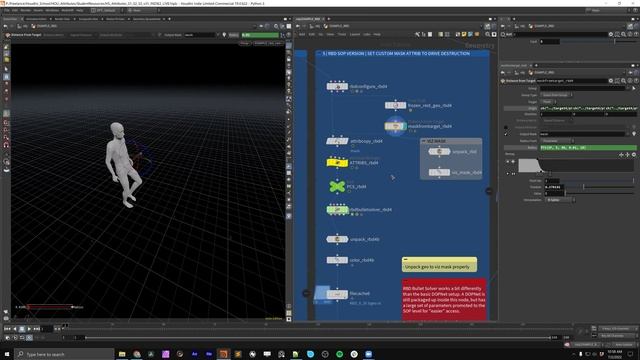Open File Explorer from the taskbar
The image size is (640, 360).
[122, 354]
